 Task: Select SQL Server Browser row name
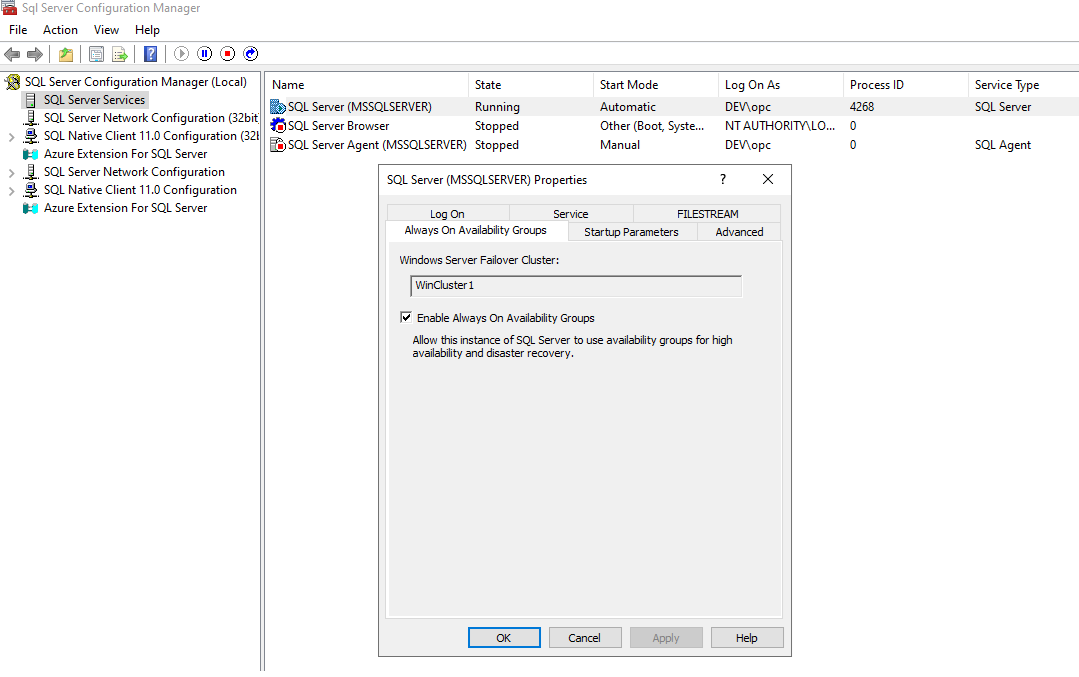tap(339, 126)
